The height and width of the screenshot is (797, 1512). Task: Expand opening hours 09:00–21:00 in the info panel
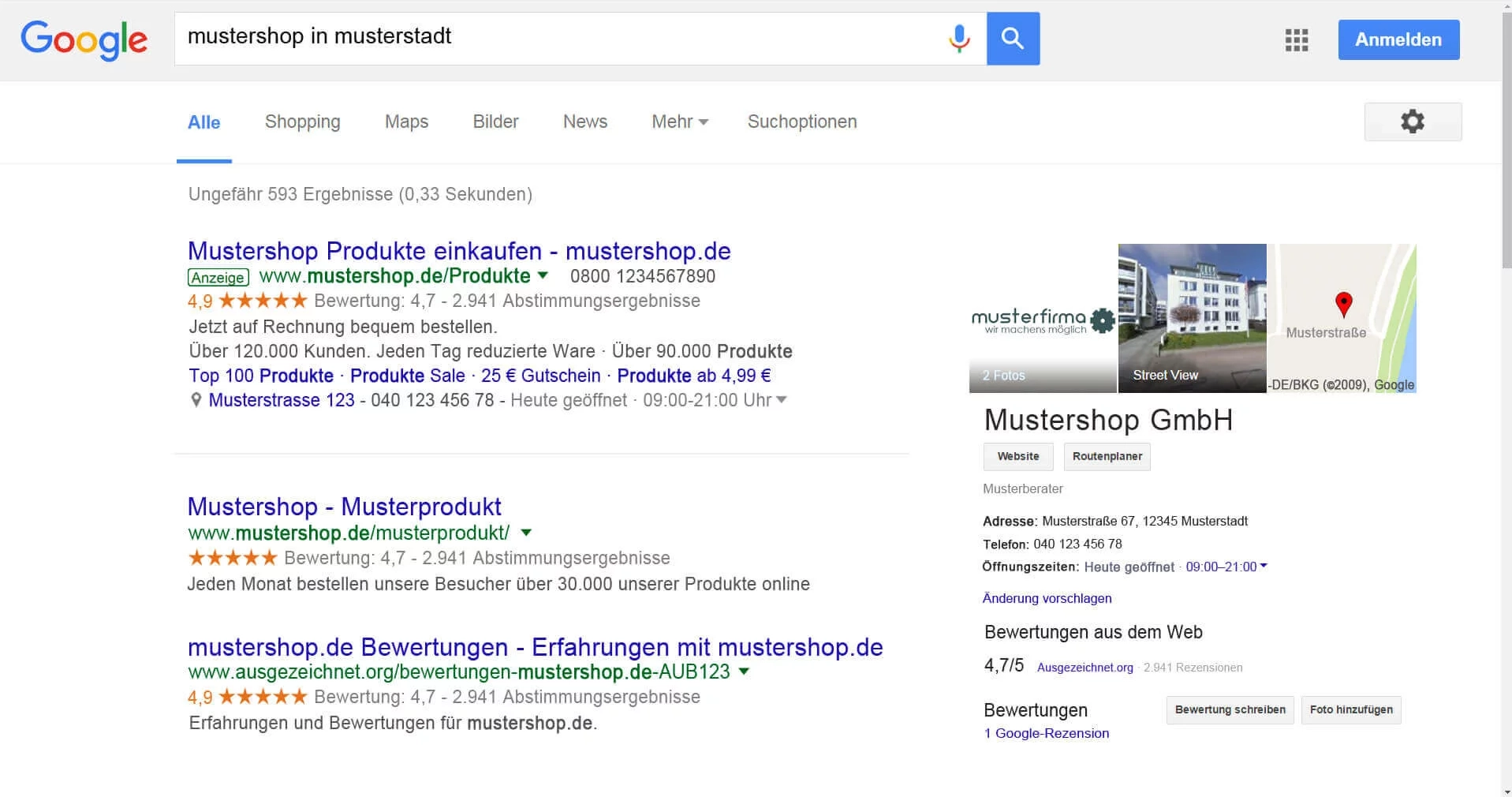point(1264,566)
